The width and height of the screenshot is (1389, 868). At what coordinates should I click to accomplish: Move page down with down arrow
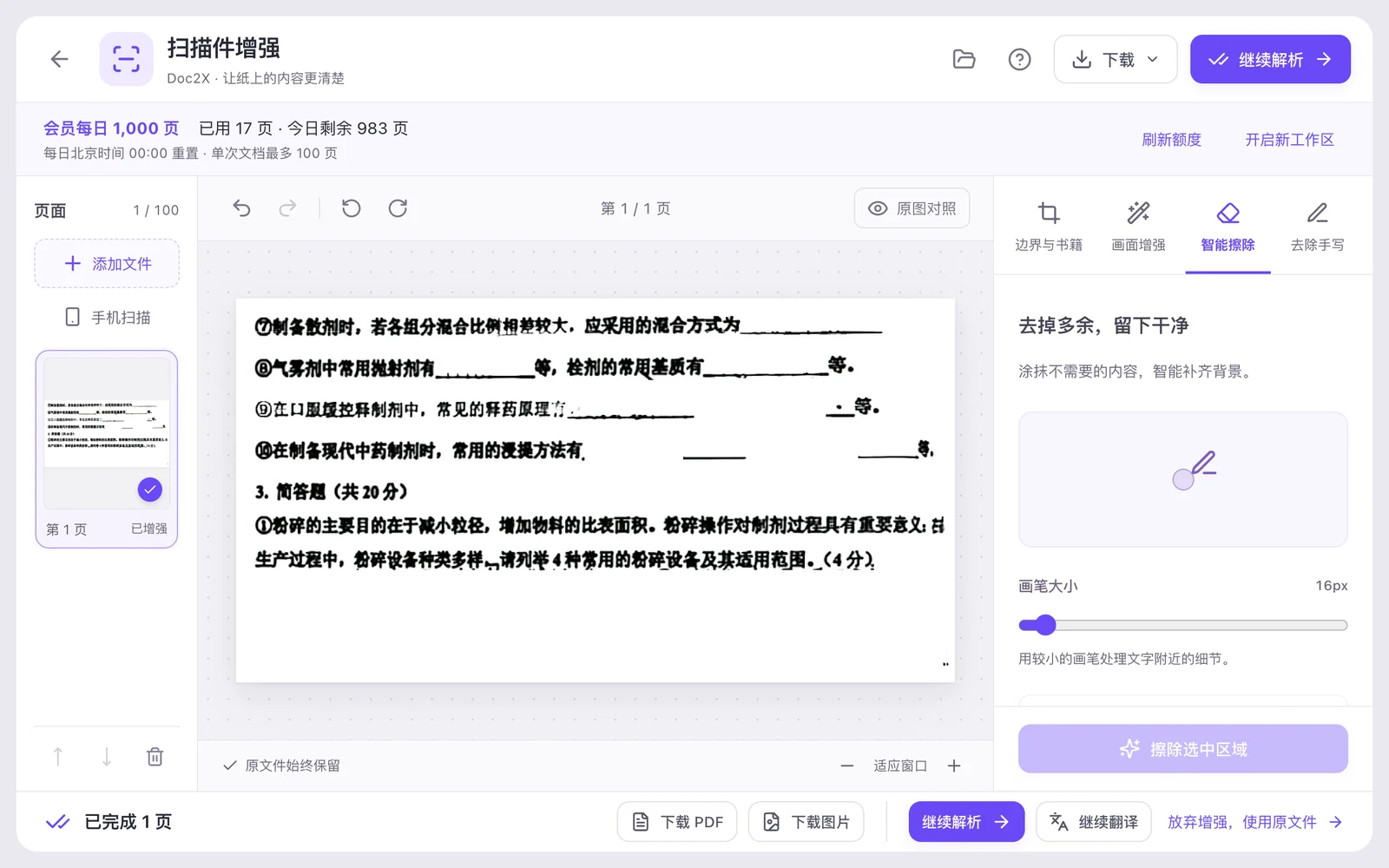(x=106, y=757)
